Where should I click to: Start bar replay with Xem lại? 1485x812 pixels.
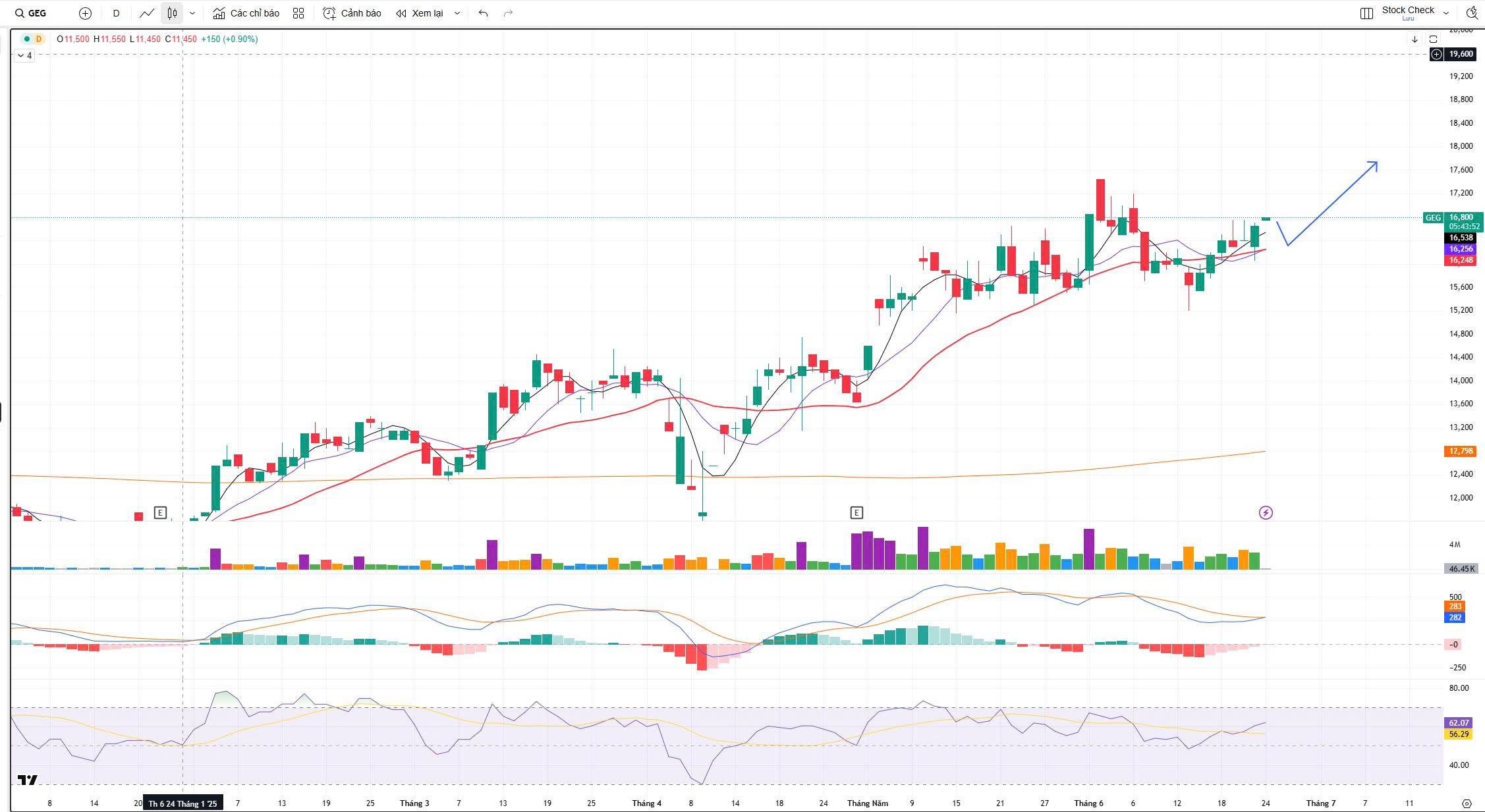pyautogui.click(x=420, y=13)
